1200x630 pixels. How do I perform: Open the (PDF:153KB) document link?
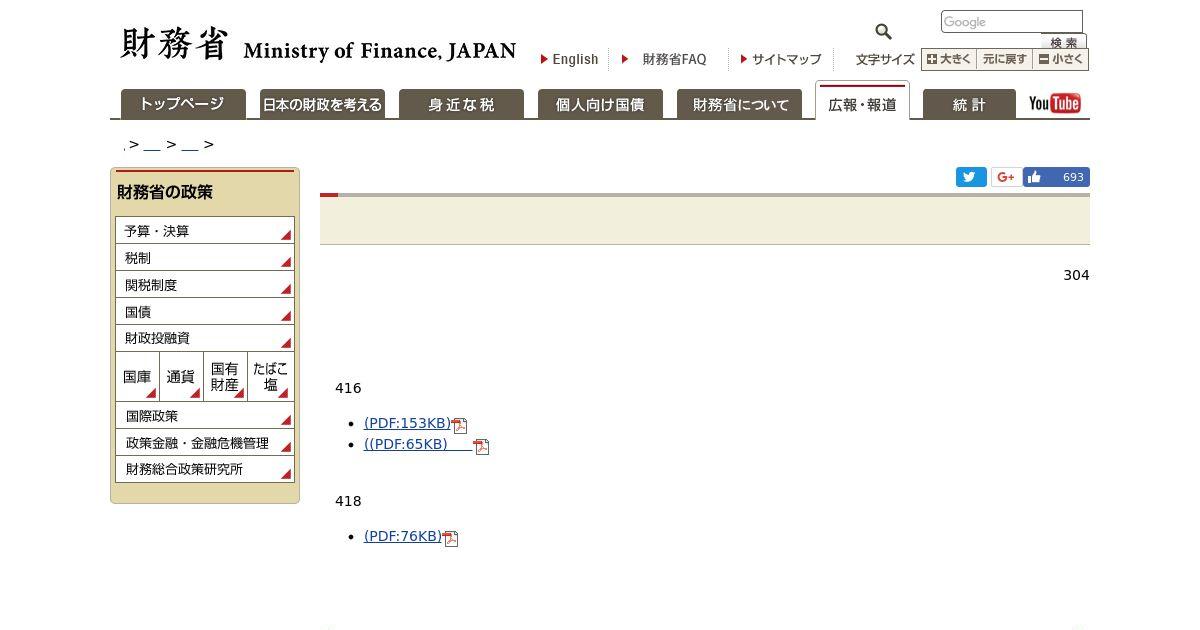407,423
